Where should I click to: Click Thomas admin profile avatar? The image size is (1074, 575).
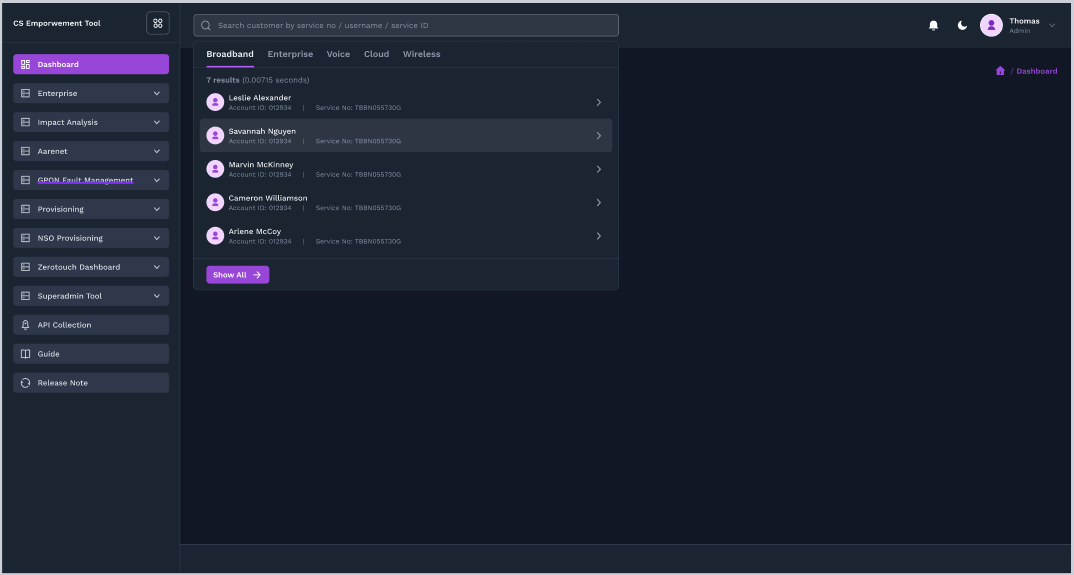[991, 25]
